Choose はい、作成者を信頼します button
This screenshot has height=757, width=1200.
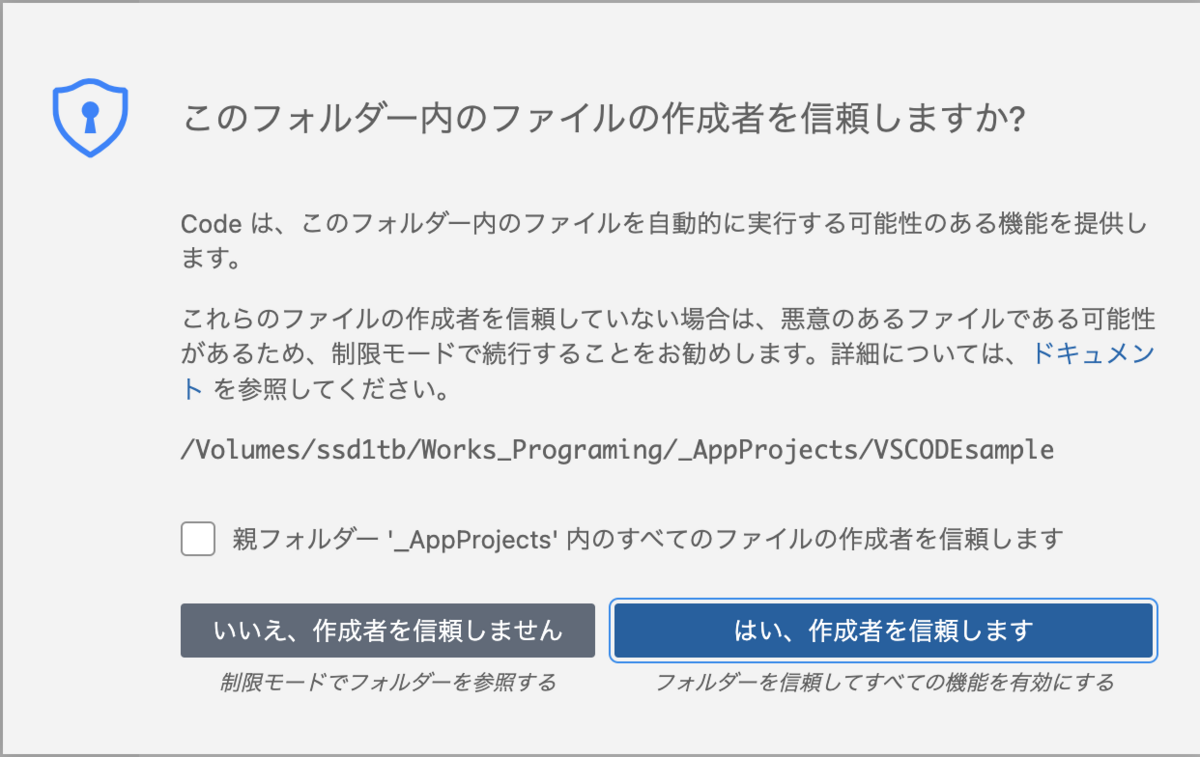[884, 630]
